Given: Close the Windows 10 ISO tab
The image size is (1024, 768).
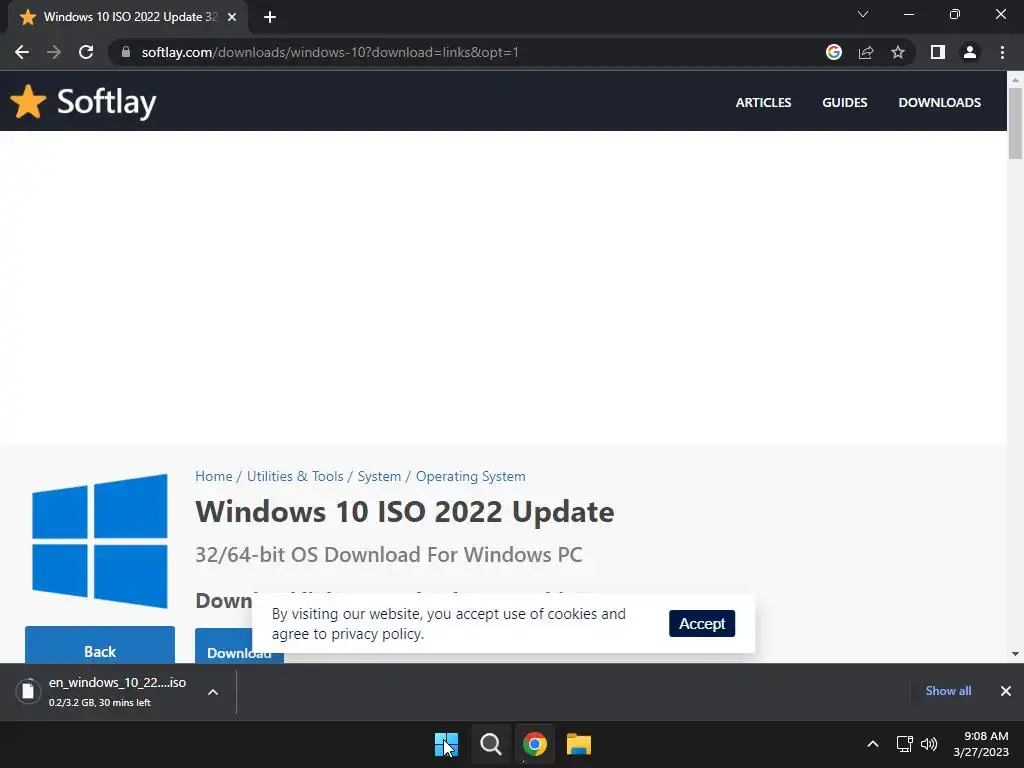Looking at the screenshot, I should [x=232, y=17].
